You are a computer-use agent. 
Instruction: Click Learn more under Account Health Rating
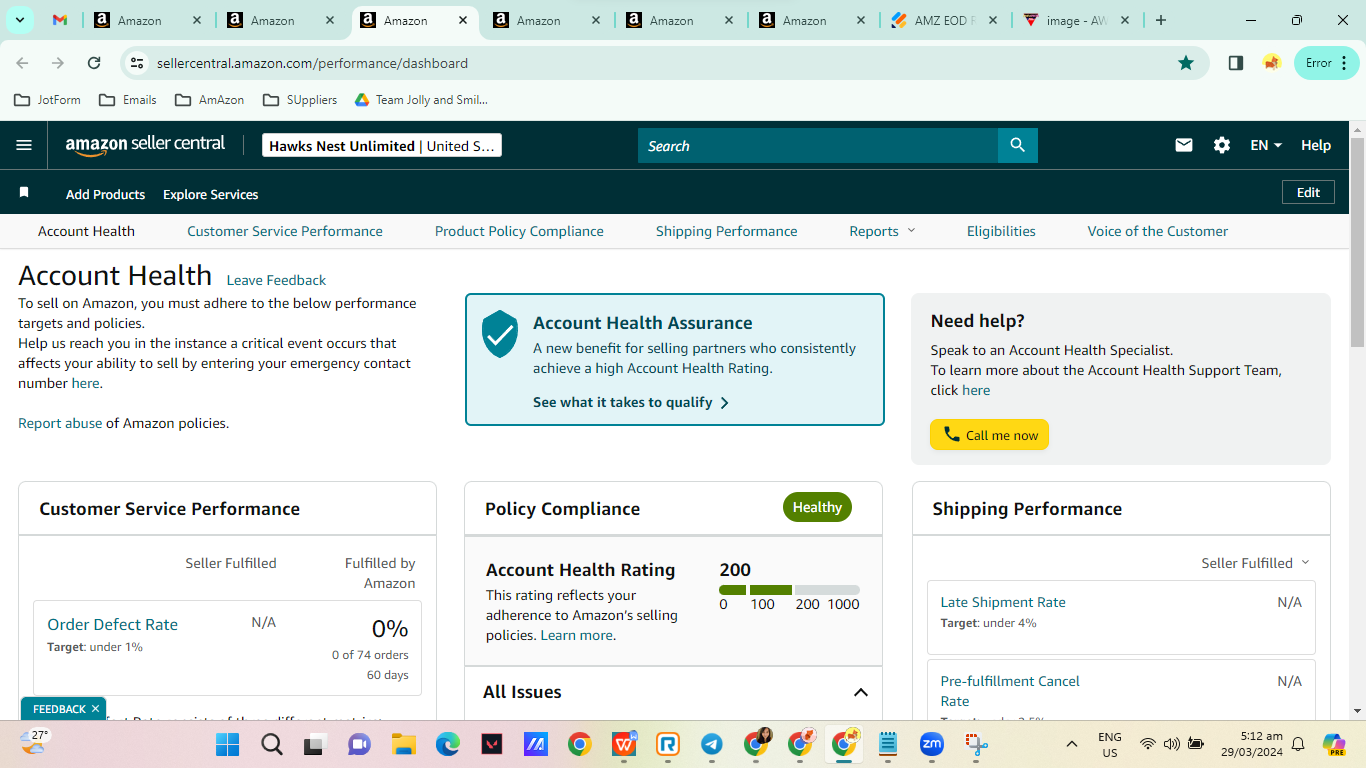point(576,635)
